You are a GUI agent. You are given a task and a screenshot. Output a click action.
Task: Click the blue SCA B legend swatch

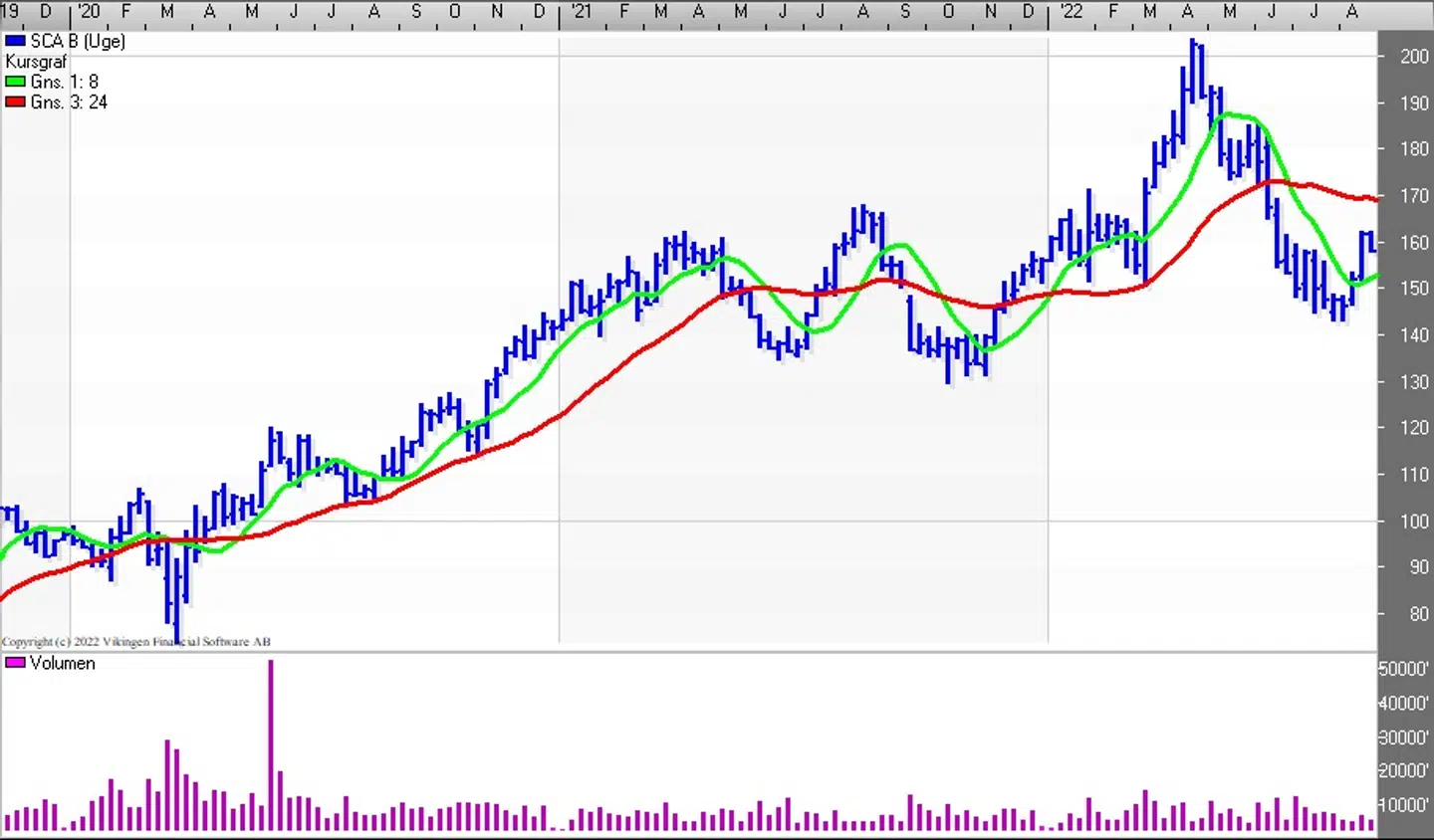(15, 41)
